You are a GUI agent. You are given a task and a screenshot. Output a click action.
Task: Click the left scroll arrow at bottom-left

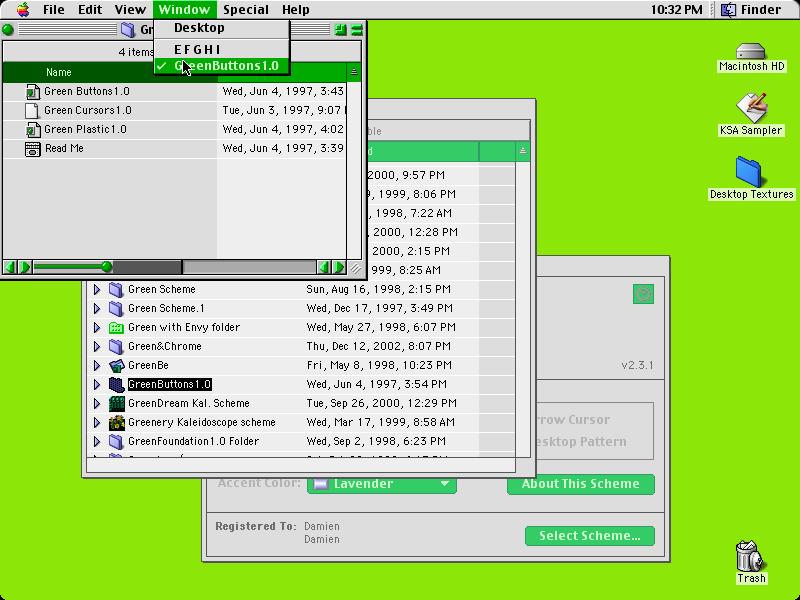10,267
